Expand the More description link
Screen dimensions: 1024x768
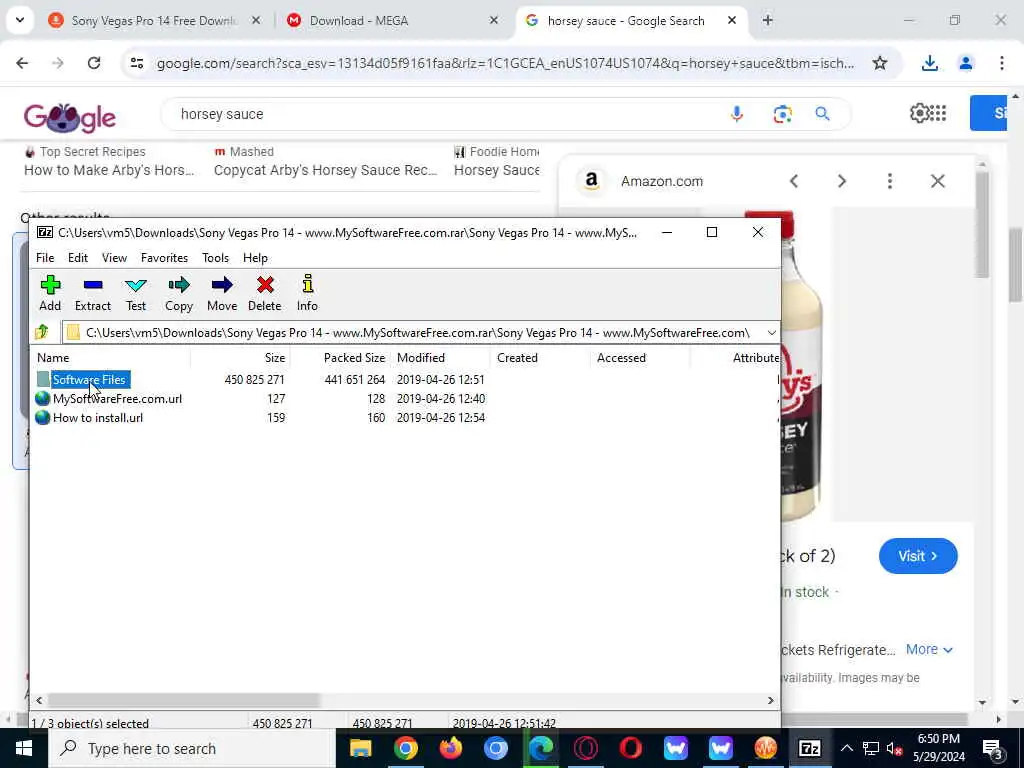[929, 649]
